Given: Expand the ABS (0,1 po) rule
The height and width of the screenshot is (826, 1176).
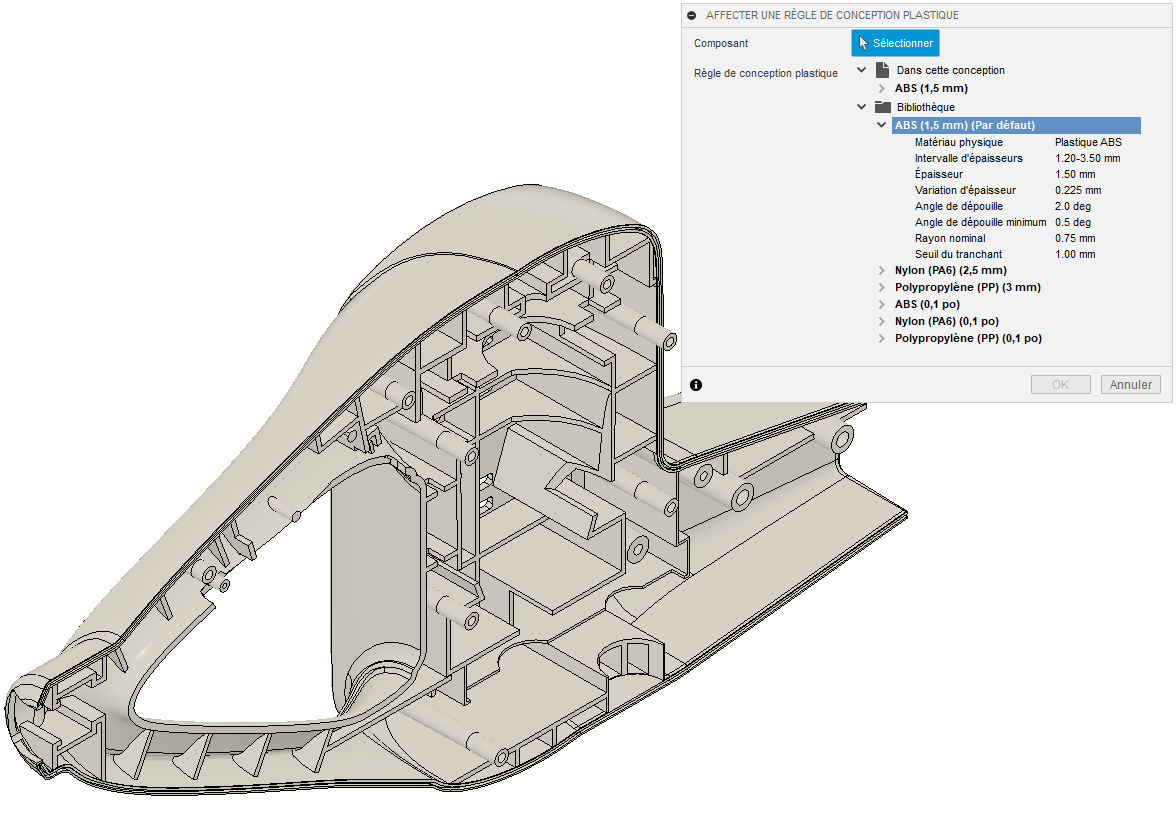Looking at the screenshot, I should [881, 305].
